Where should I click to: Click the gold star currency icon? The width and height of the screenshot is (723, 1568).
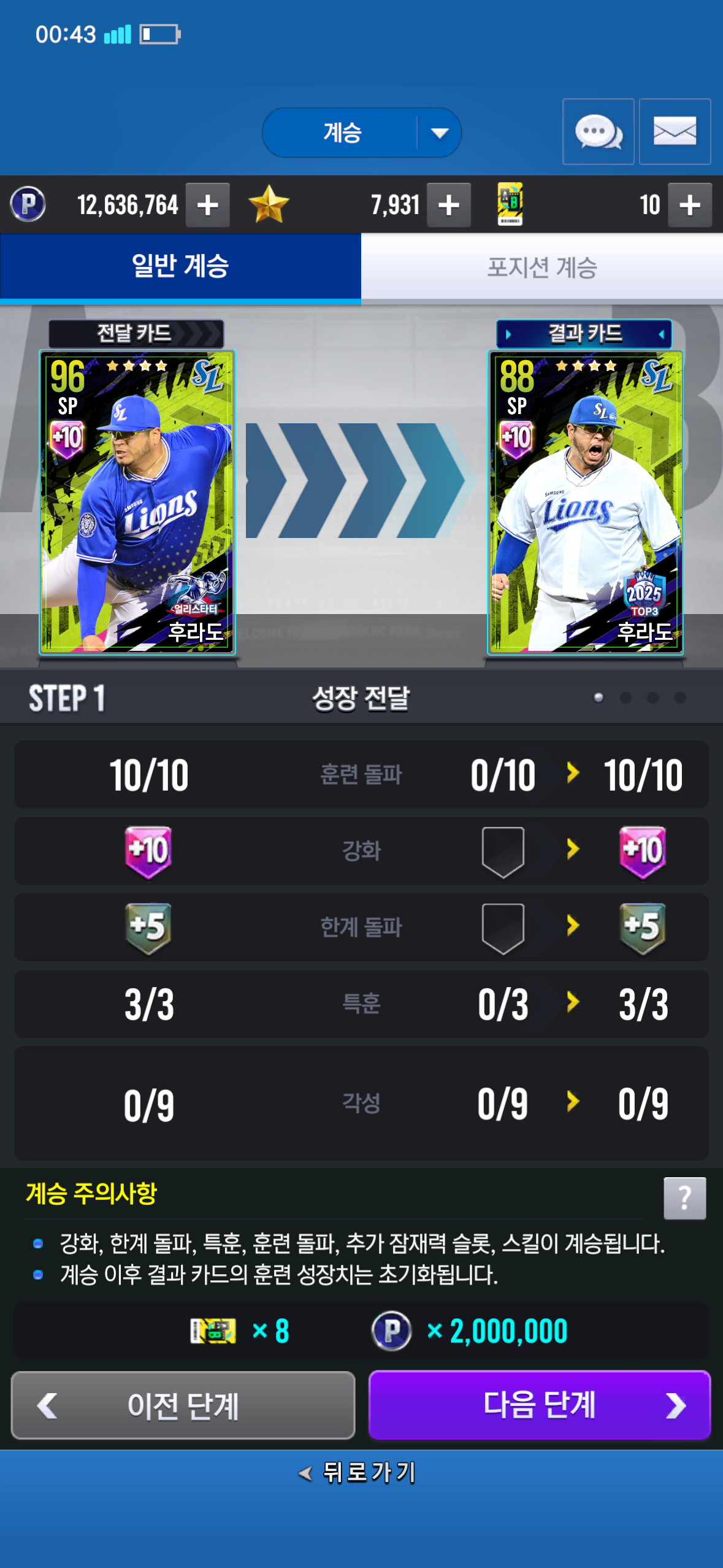(269, 204)
